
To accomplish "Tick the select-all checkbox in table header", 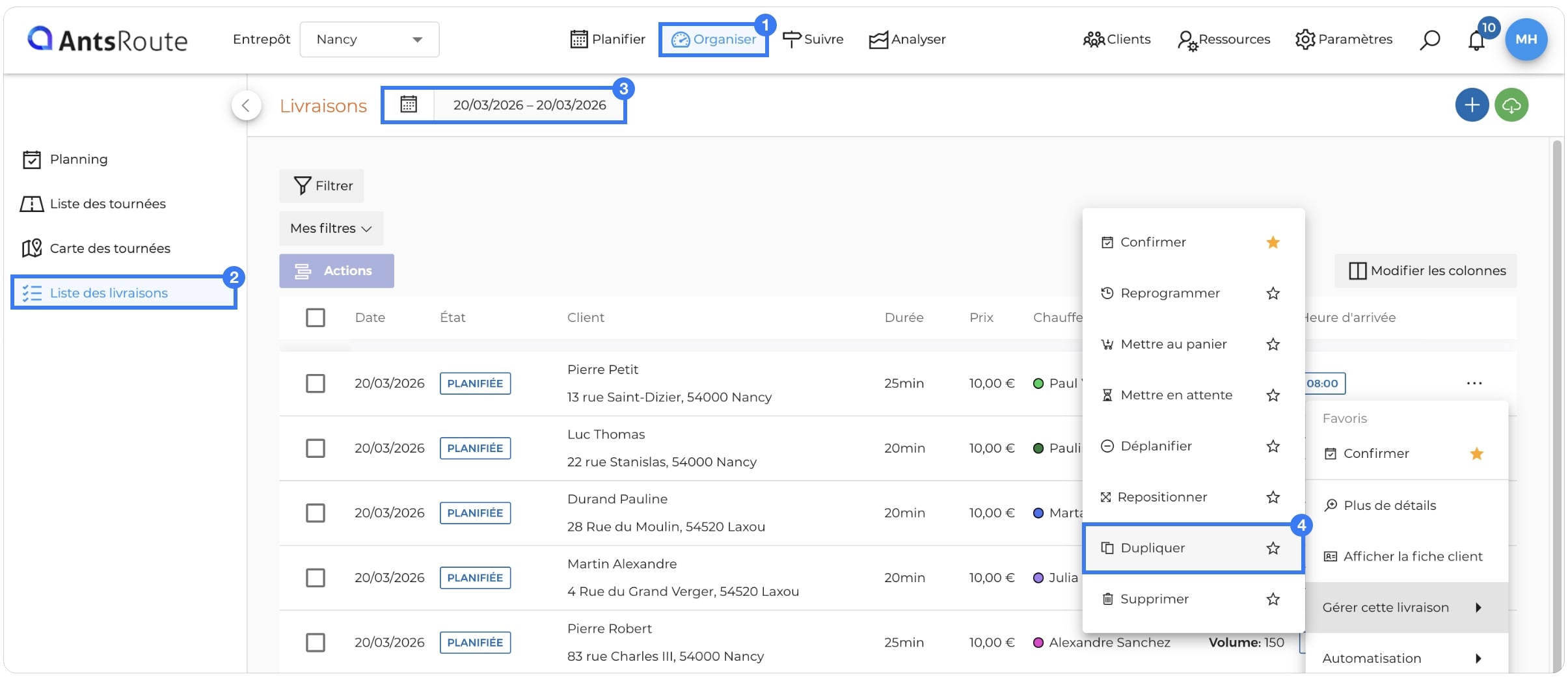I will [x=316, y=317].
